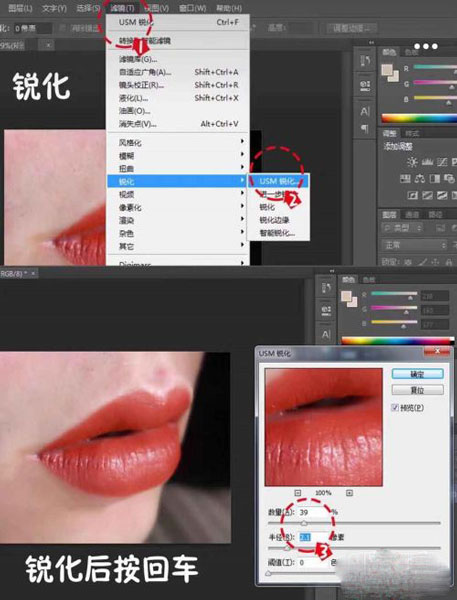The image size is (457, 600).
Task: Add a Color Balance adjustment (scales icon)
Action: pos(420,179)
